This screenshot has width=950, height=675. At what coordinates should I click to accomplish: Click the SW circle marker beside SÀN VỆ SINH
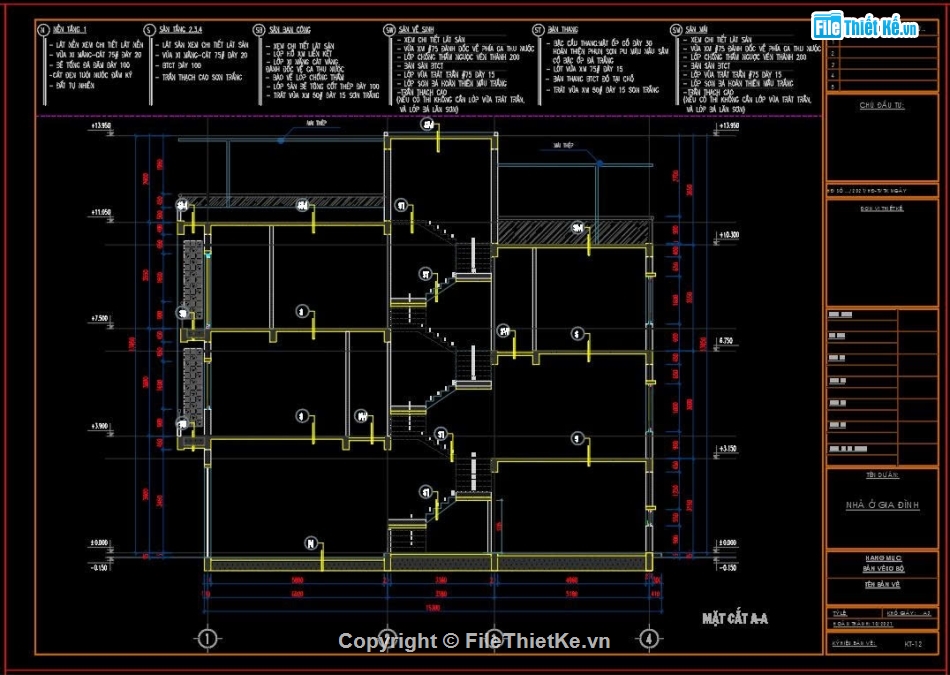pyautogui.click(x=390, y=31)
